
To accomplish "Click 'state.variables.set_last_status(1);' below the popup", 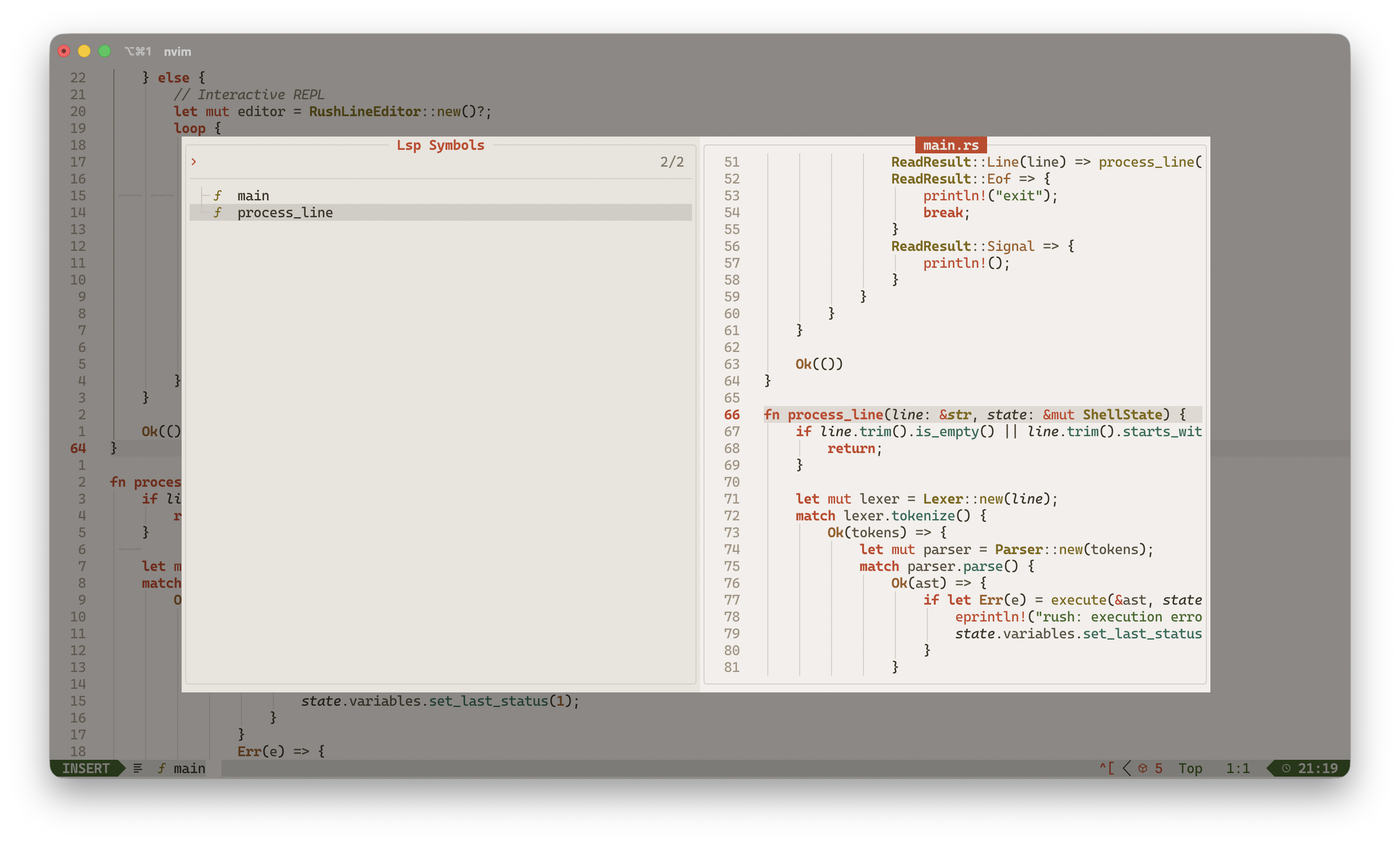I will pyautogui.click(x=440, y=701).
